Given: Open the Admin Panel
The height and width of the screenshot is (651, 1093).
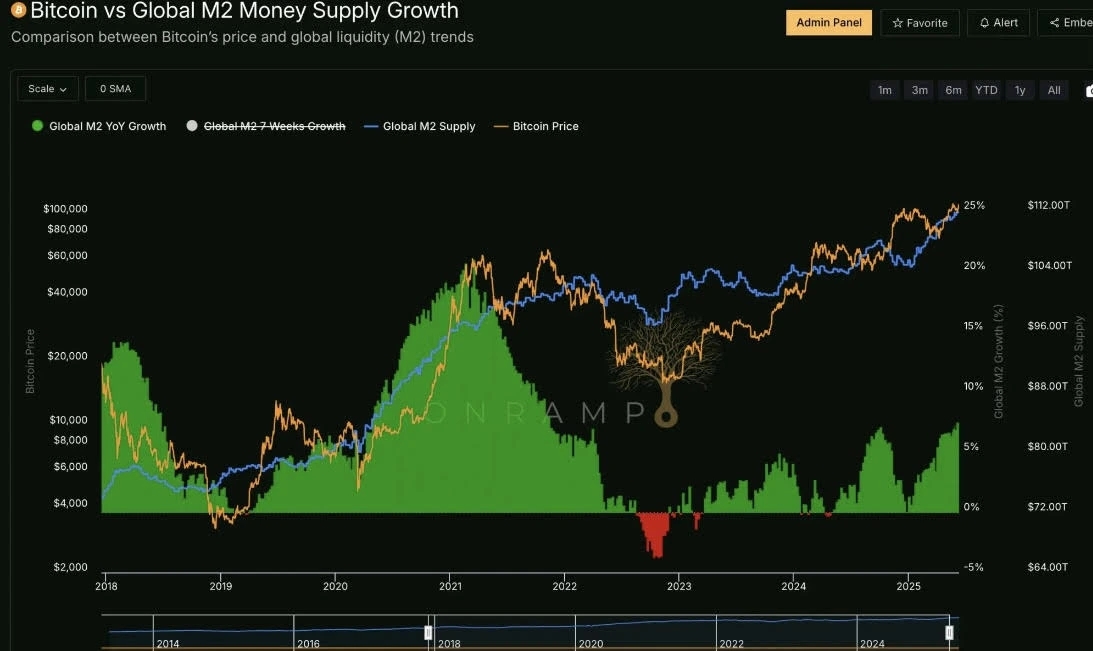Looking at the screenshot, I should 829,22.
